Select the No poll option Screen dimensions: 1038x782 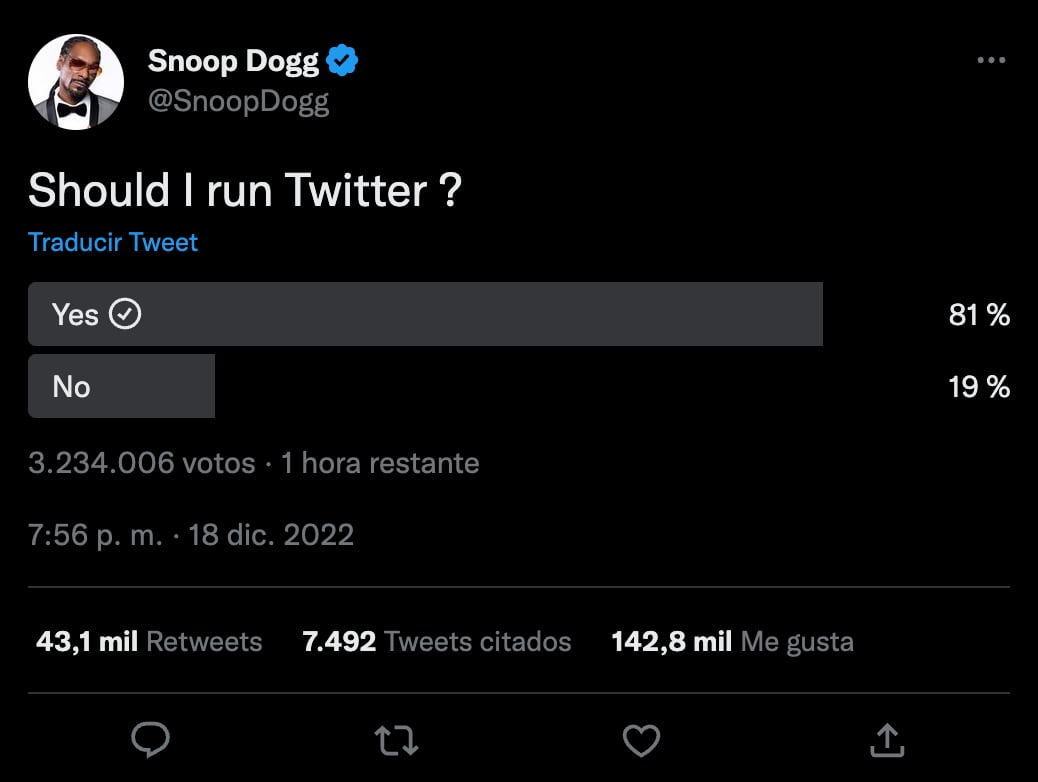[x=121, y=386]
